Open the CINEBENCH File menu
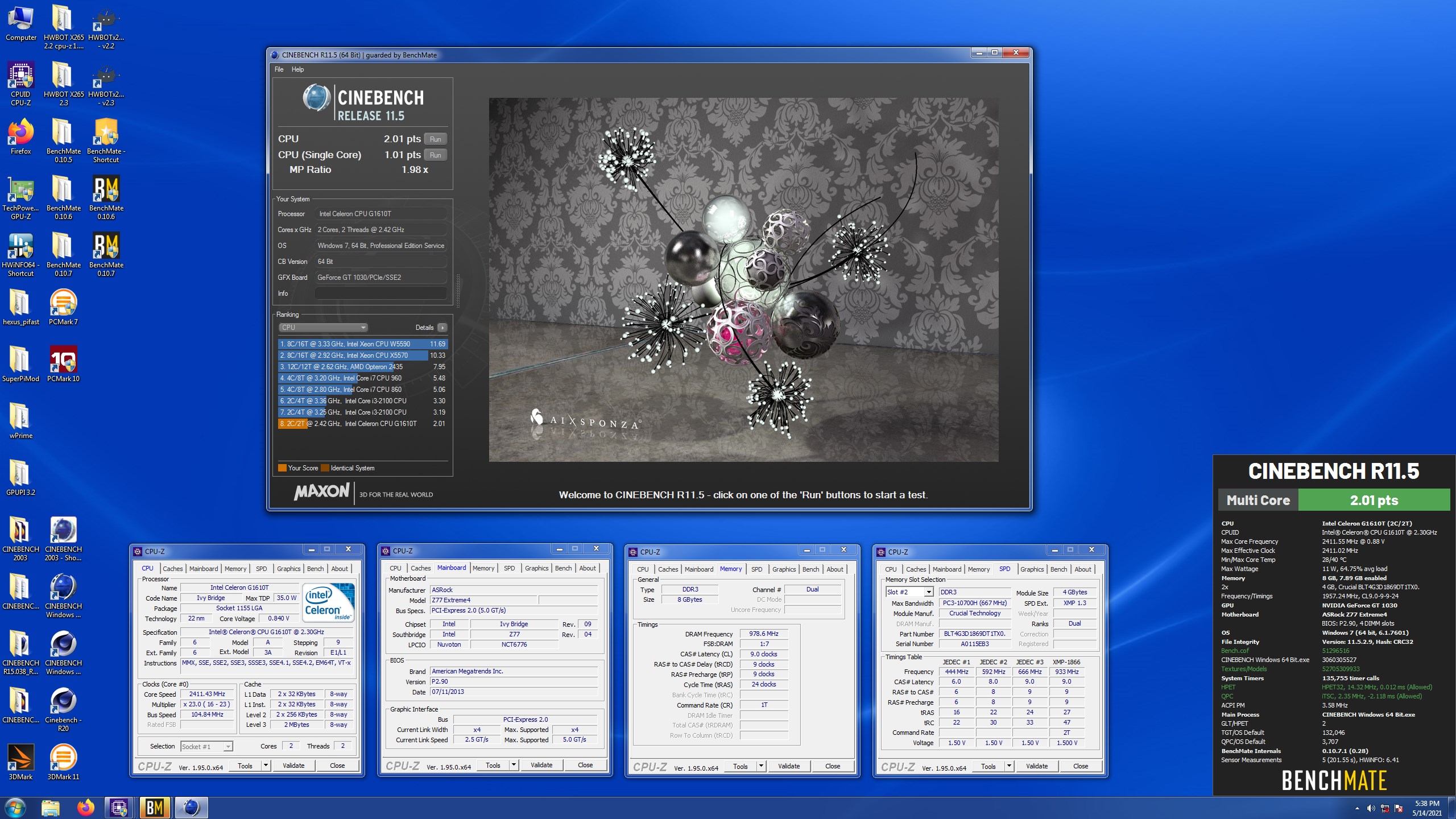 tap(279, 69)
